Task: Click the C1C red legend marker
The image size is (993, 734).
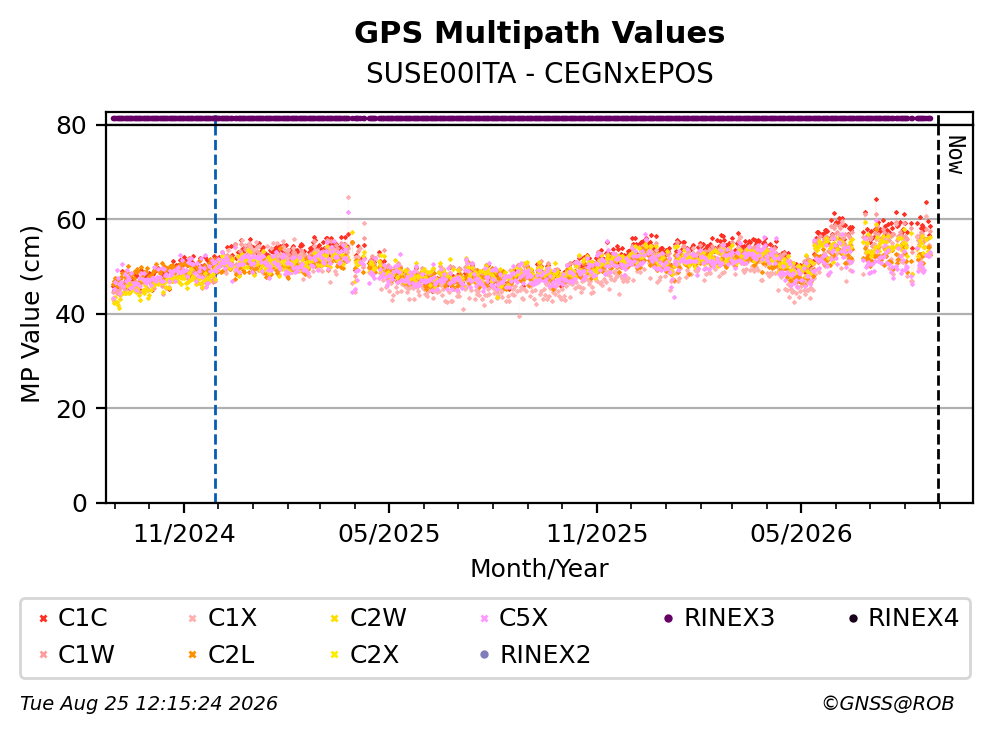Action: tap(43, 618)
